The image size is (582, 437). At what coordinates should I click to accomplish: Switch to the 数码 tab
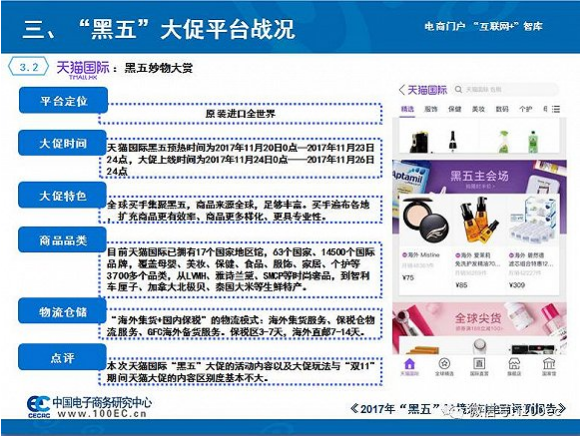tap(502, 109)
